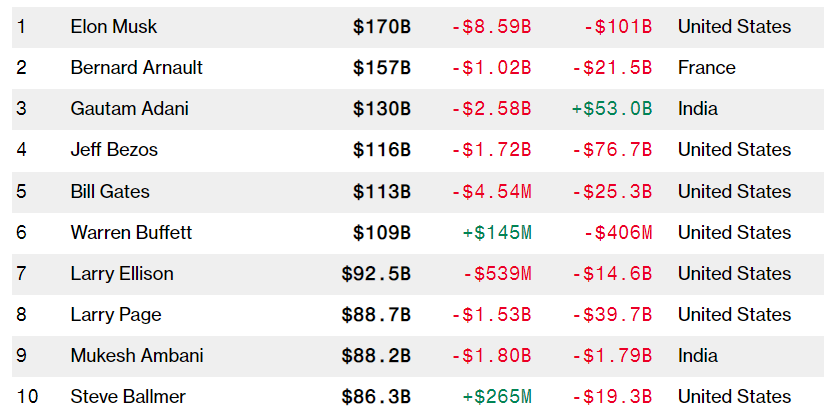Select Steve Ballmer in the ranking
Screen dimensions: 824x418
tap(128, 396)
